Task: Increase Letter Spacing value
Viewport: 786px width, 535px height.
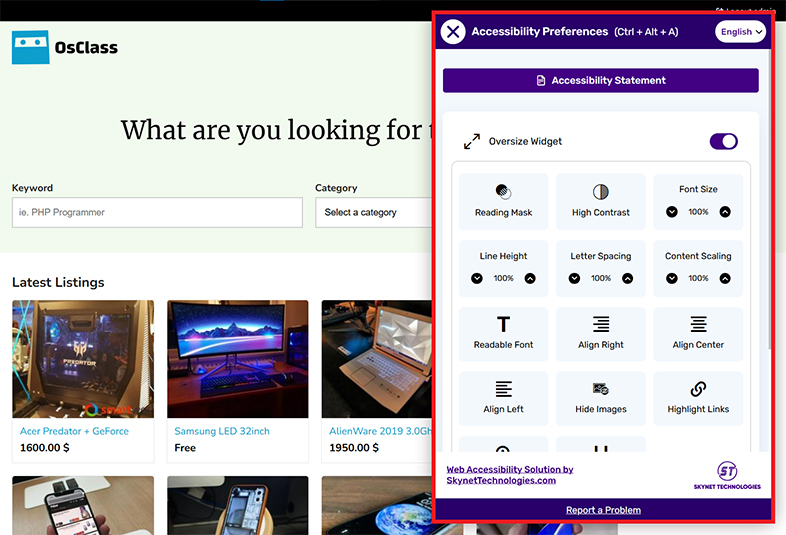Action: coord(628,278)
